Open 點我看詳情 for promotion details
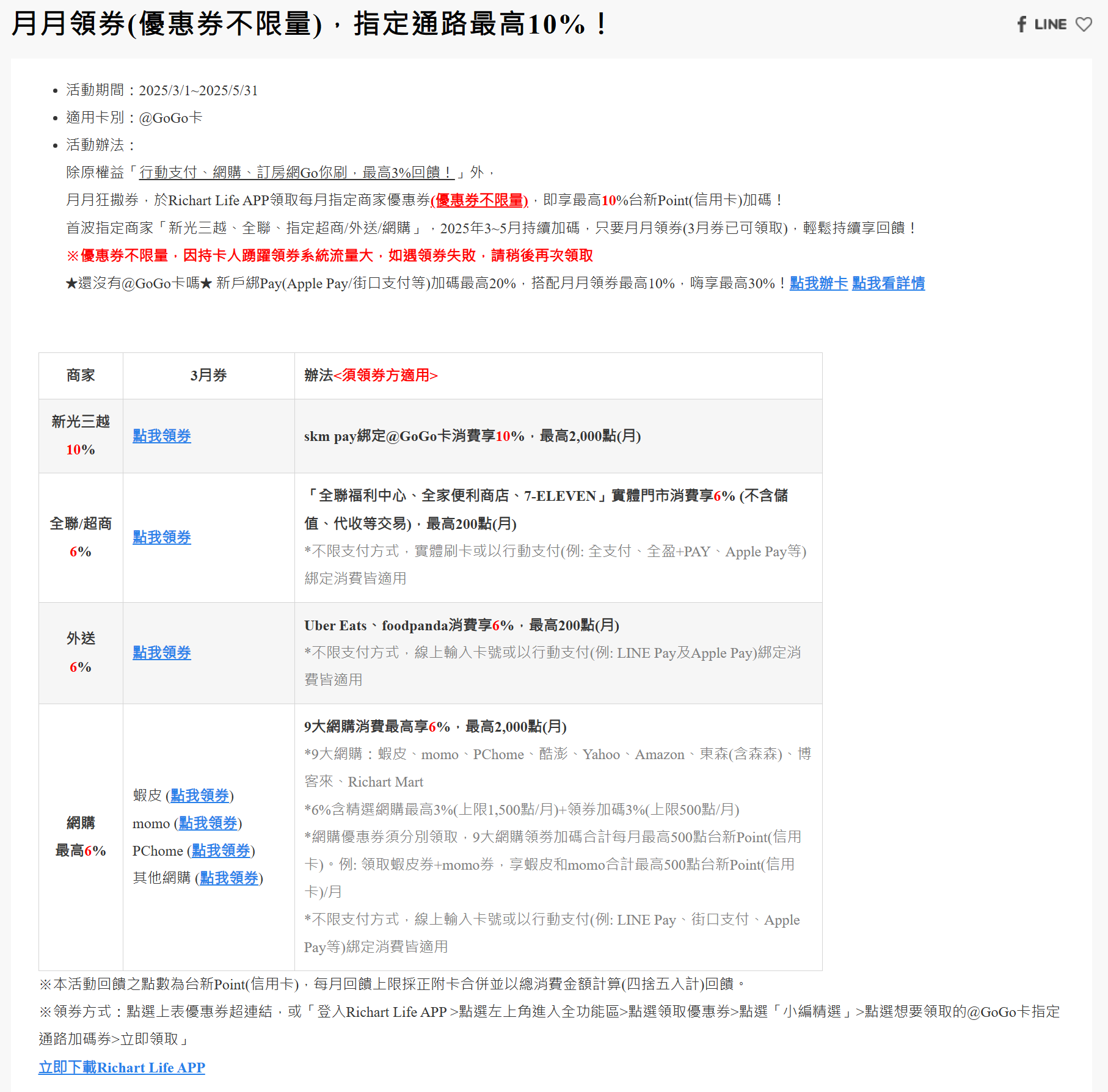This screenshot has width=1108, height=1092. [887, 283]
